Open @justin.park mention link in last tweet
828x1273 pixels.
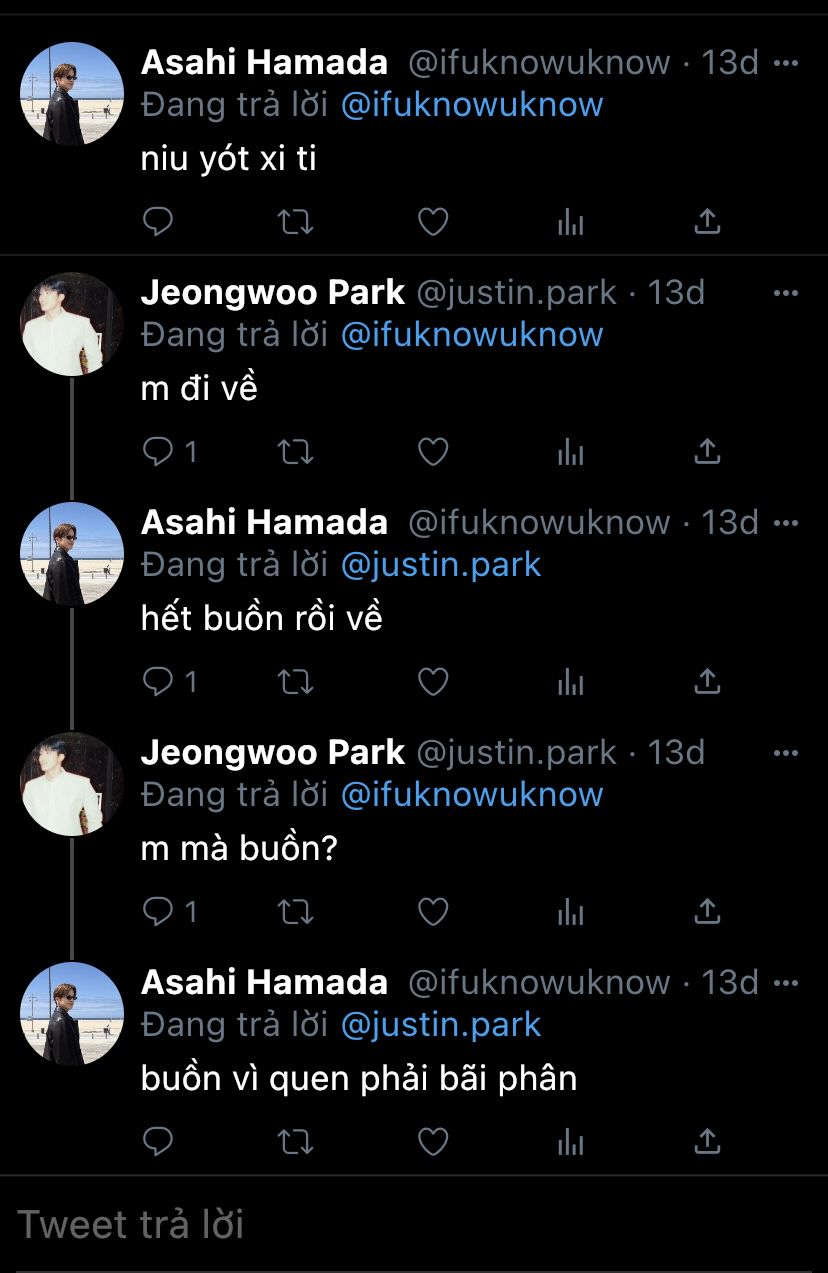pos(441,1025)
